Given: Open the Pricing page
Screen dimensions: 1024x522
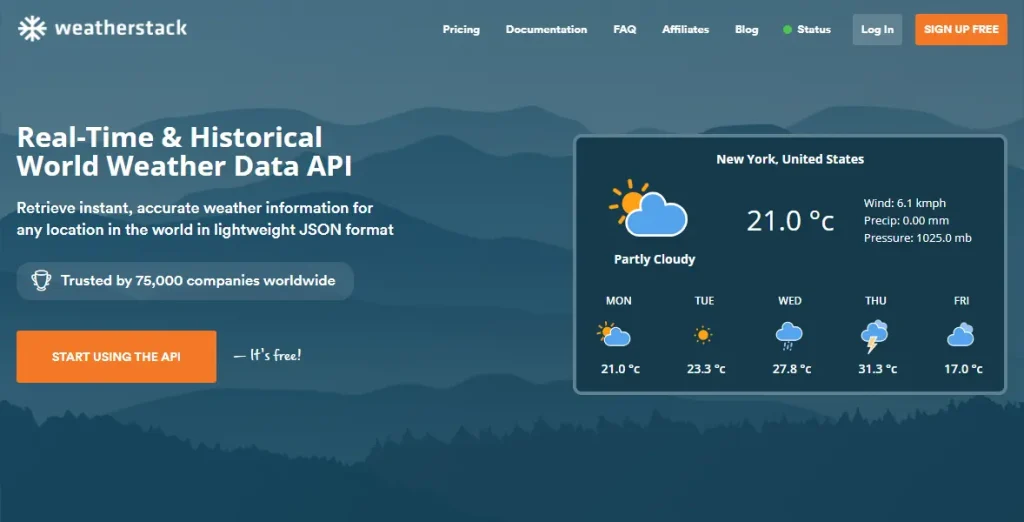Looking at the screenshot, I should click(x=461, y=29).
